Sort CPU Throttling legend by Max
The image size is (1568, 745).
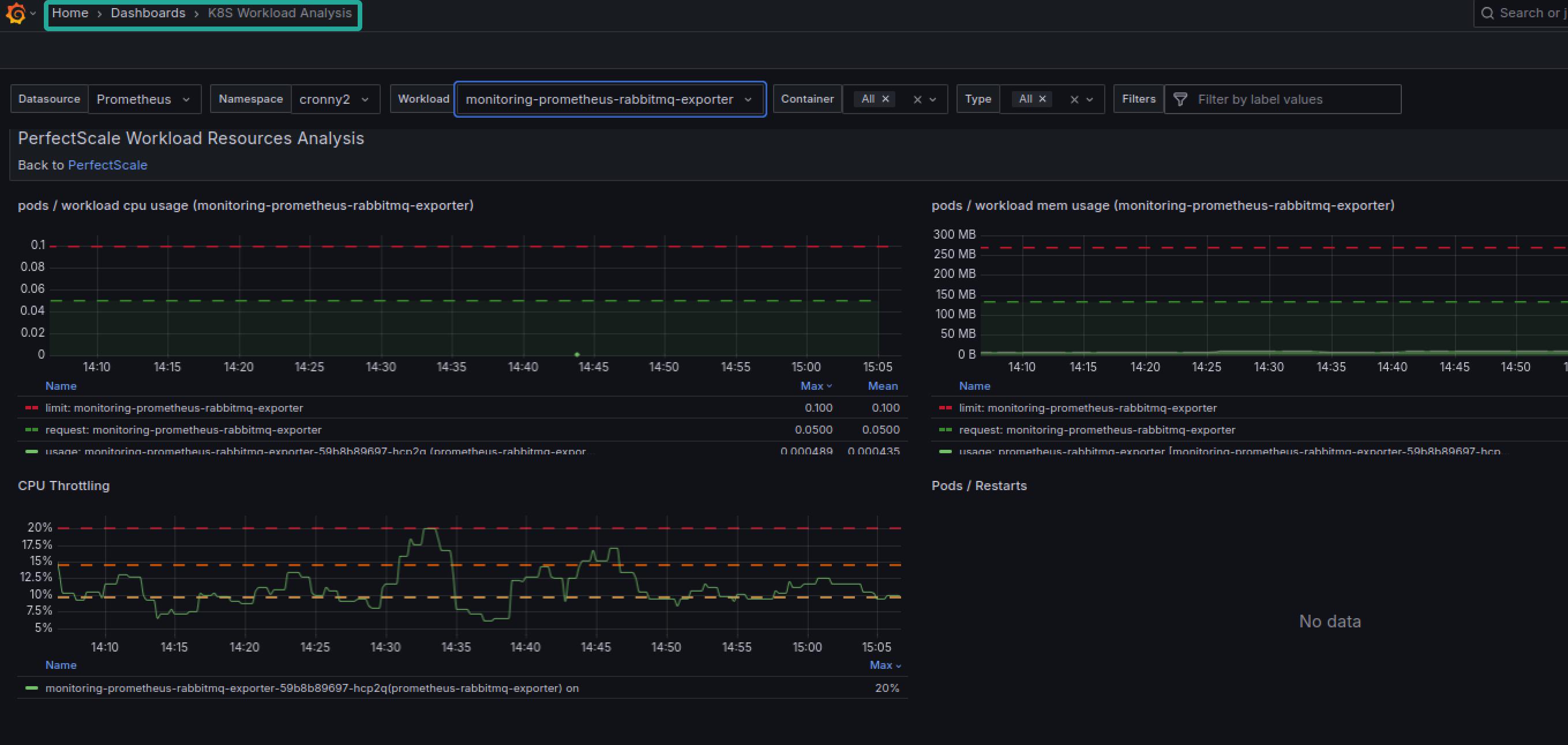click(881, 665)
